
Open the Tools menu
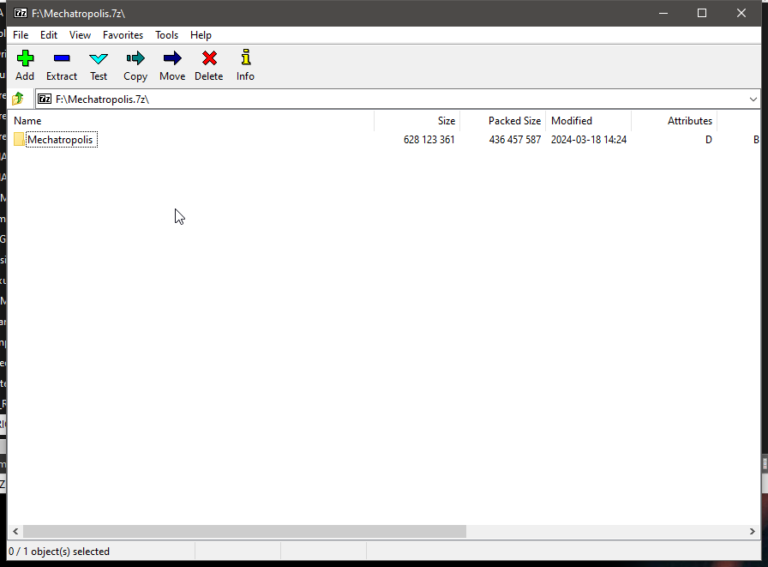pos(167,35)
